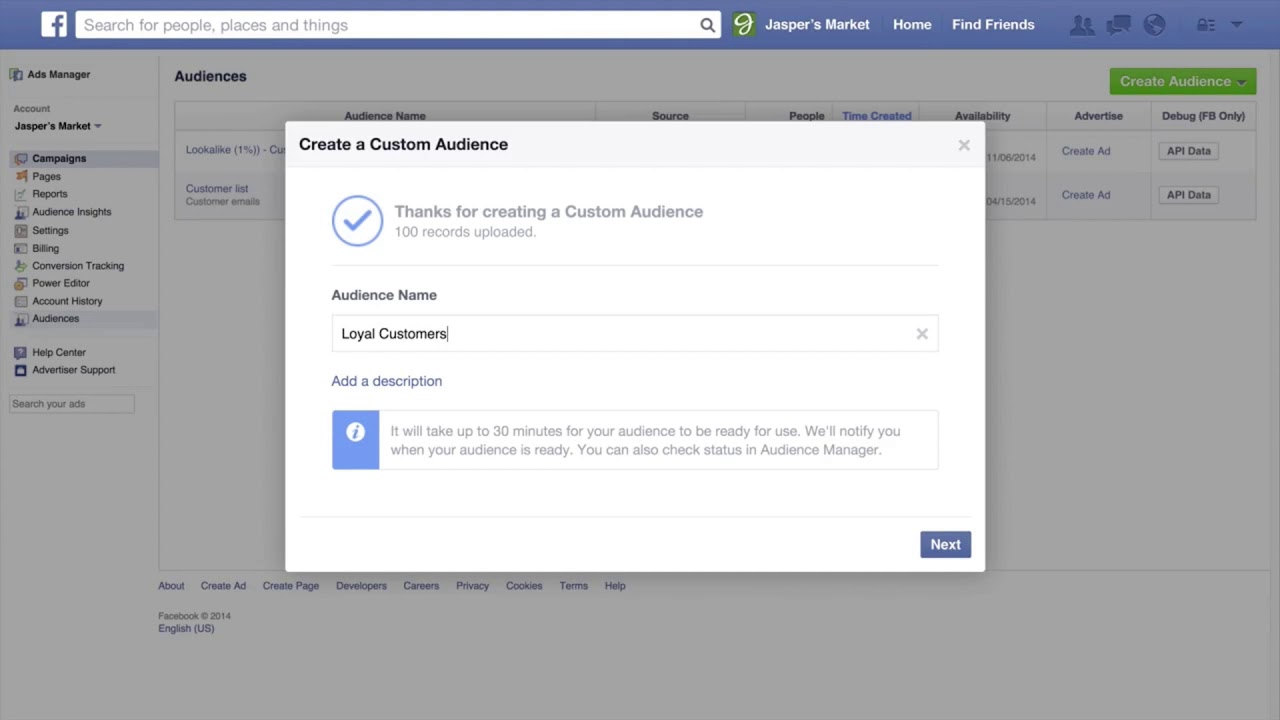Open the Create Audience dropdown button

click(1183, 82)
